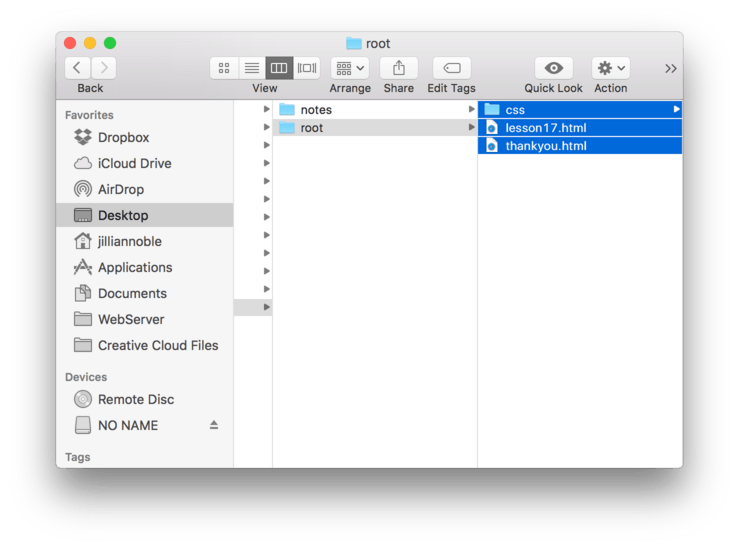Image resolution: width=739 pixels, height=548 pixels.
Task: Open Creative Cloud Files in sidebar
Action: (x=145, y=345)
